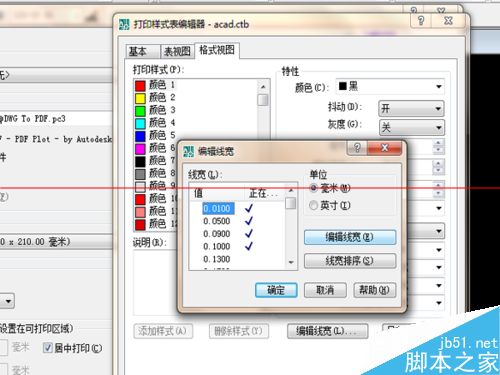
Task: Choose 毫米 (M) unit radio button
Action: [313, 188]
